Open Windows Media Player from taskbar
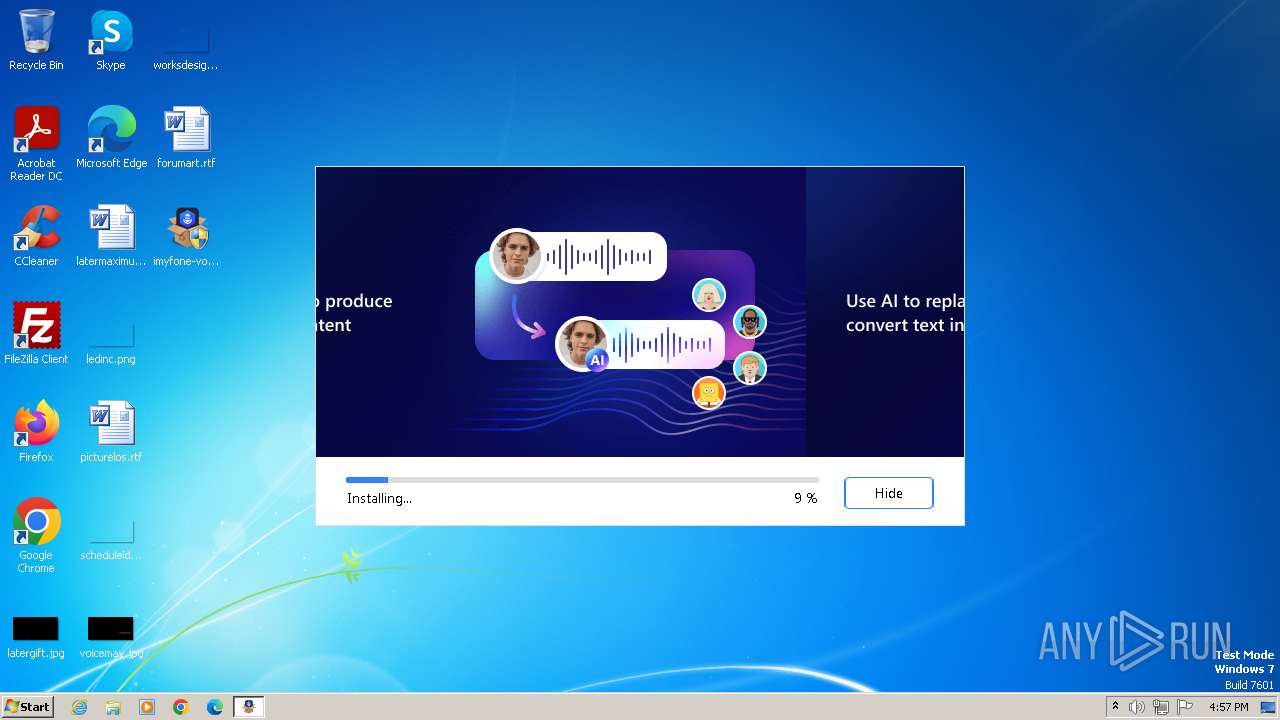Viewport: 1280px width, 720px height. (147, 707)
